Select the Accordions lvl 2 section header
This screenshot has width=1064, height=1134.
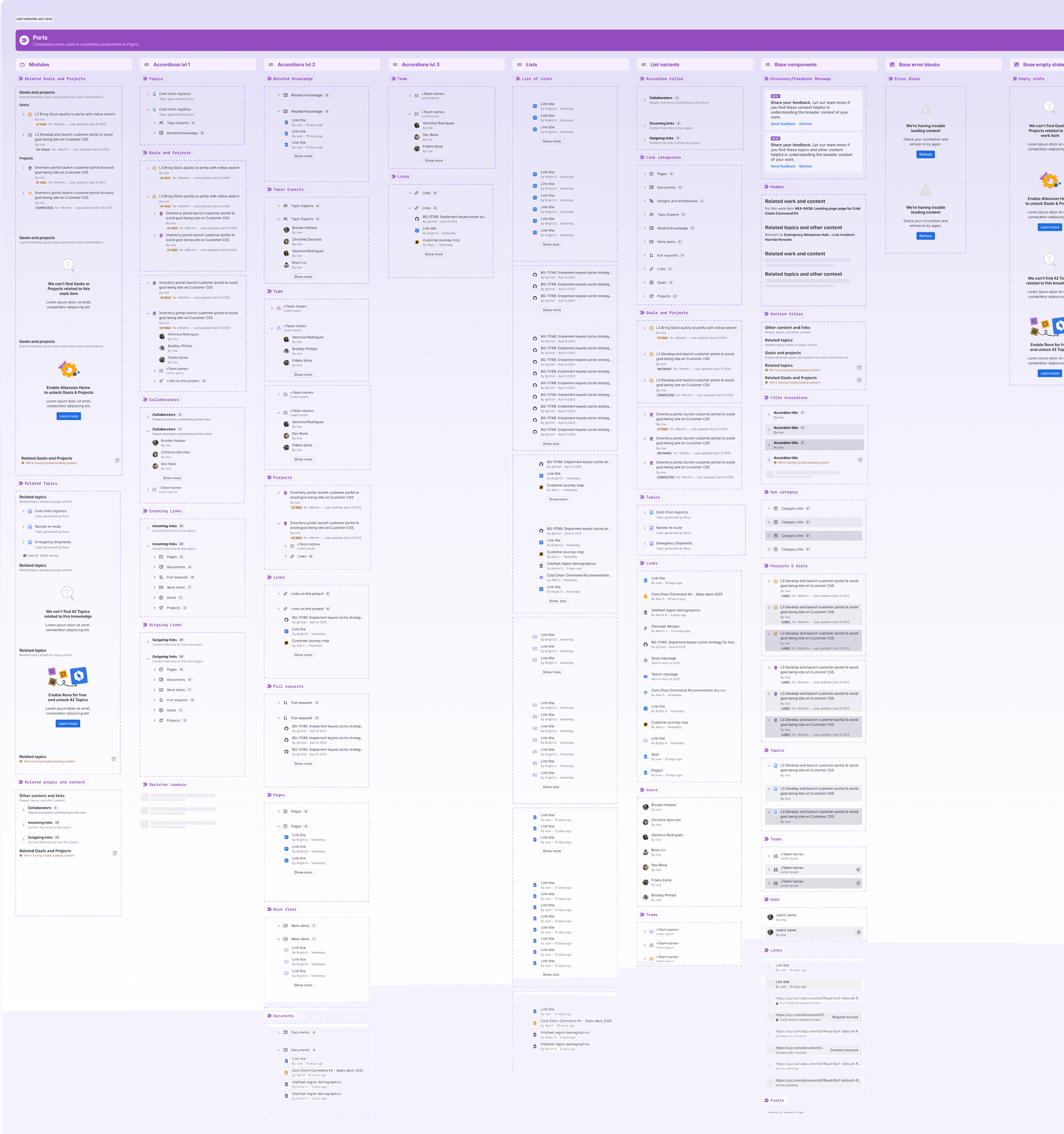tap(296, 64)
